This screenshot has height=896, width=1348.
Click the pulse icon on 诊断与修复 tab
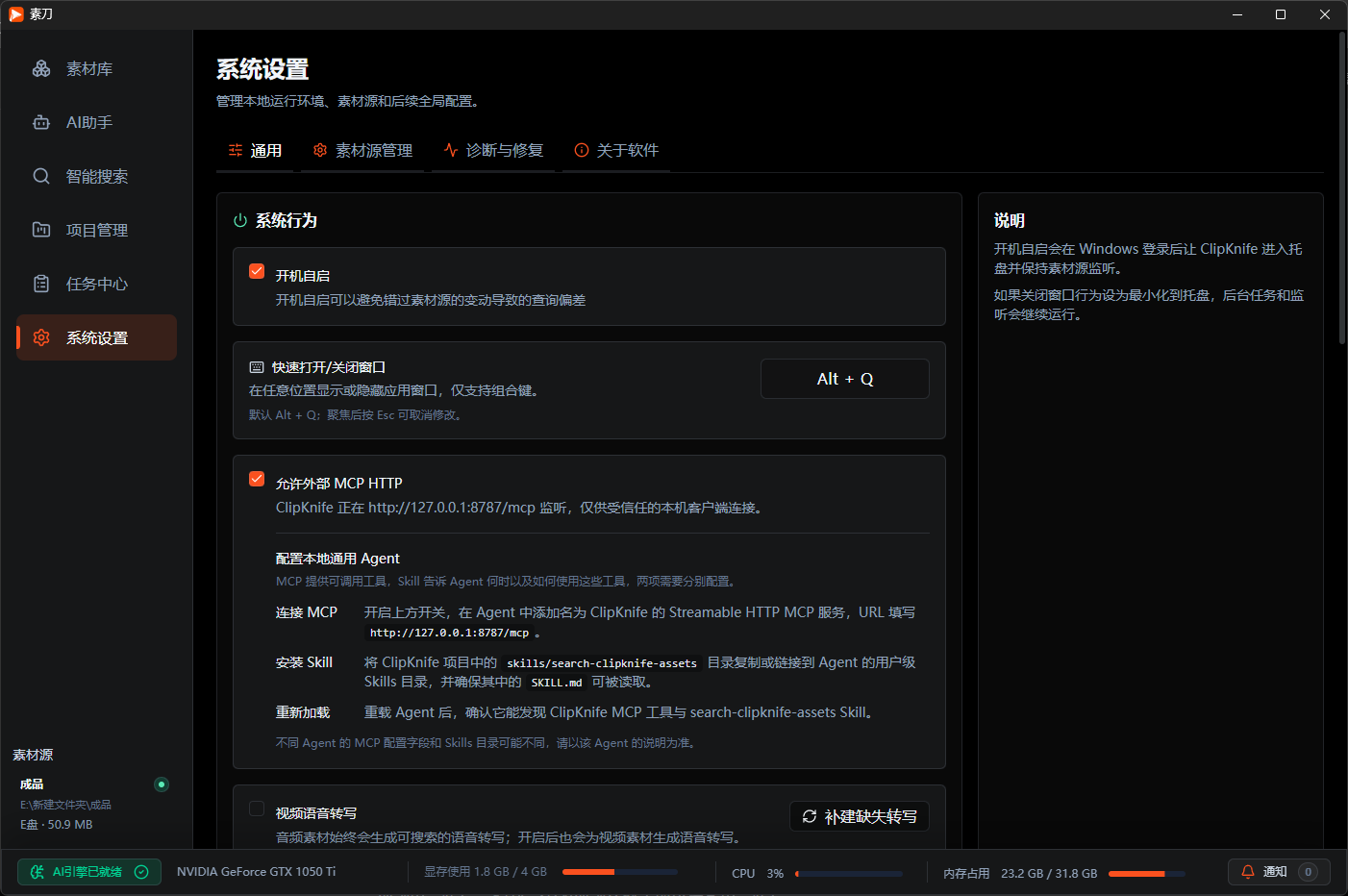(451, 150)
